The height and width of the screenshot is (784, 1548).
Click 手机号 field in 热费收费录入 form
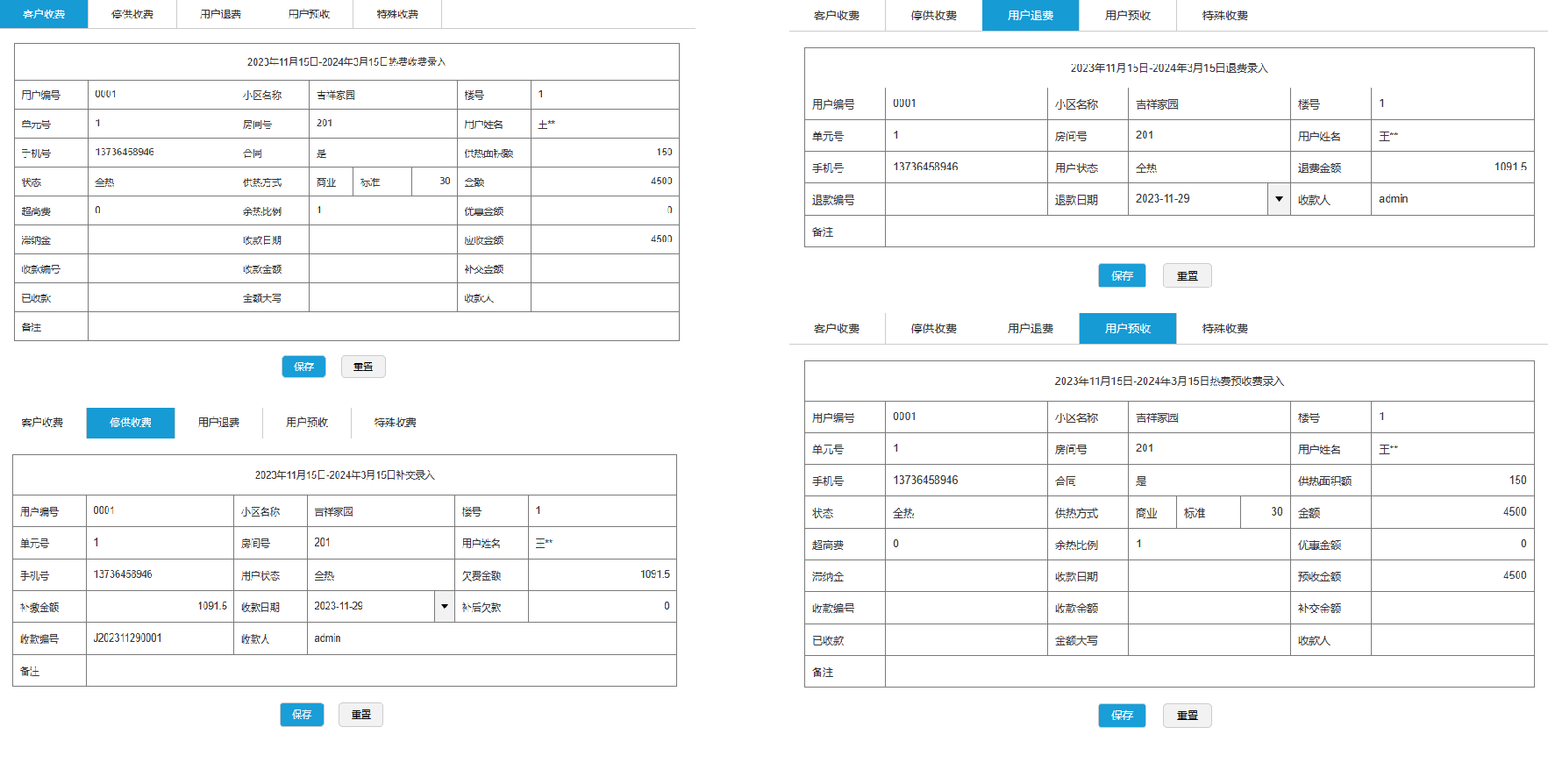[161, 153]
